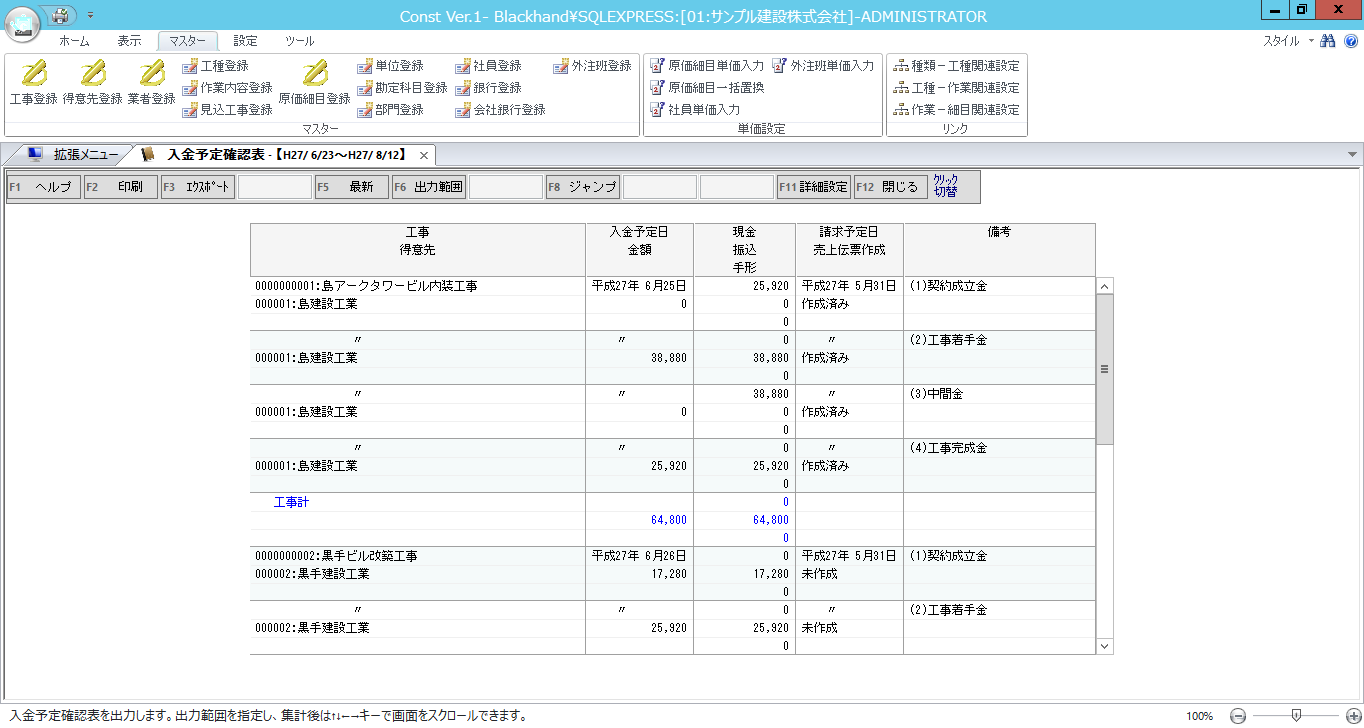1364x728 pixels.
Task: Open 得意先登録 registration tool
Action: 91,90
